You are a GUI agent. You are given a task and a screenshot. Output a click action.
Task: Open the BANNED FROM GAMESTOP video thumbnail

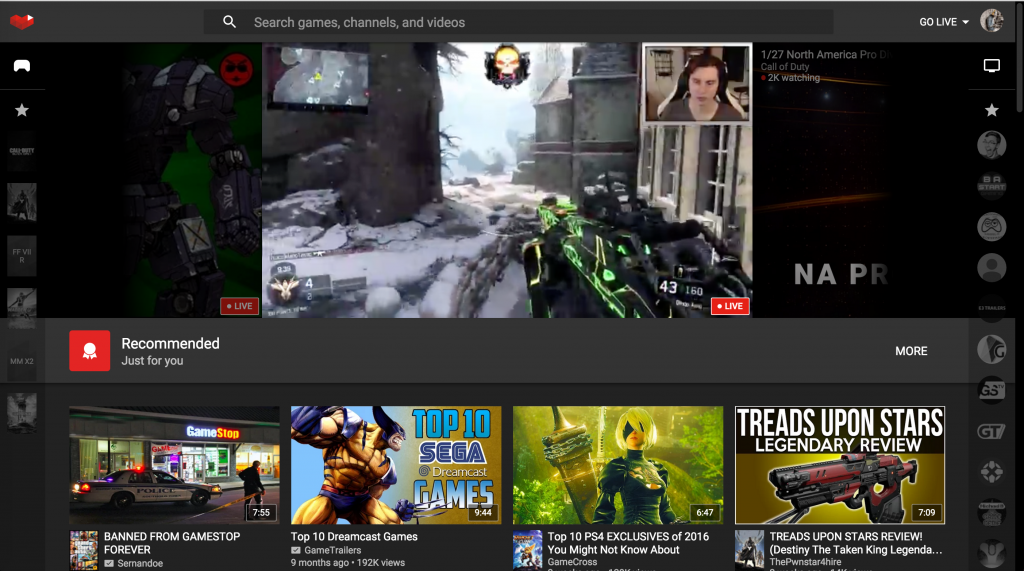(174, 465)
